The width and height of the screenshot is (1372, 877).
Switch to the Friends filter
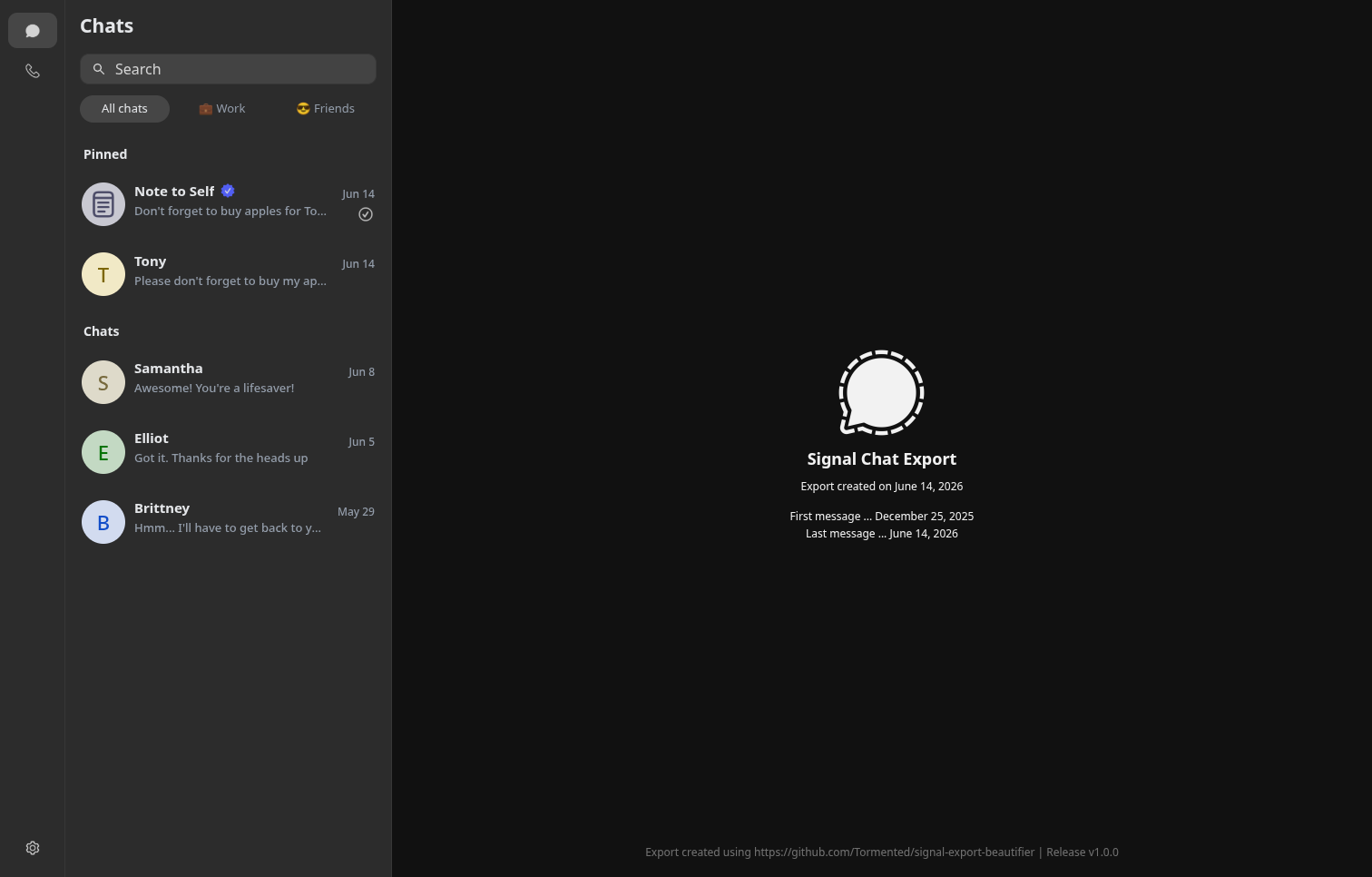pos(326,109)
